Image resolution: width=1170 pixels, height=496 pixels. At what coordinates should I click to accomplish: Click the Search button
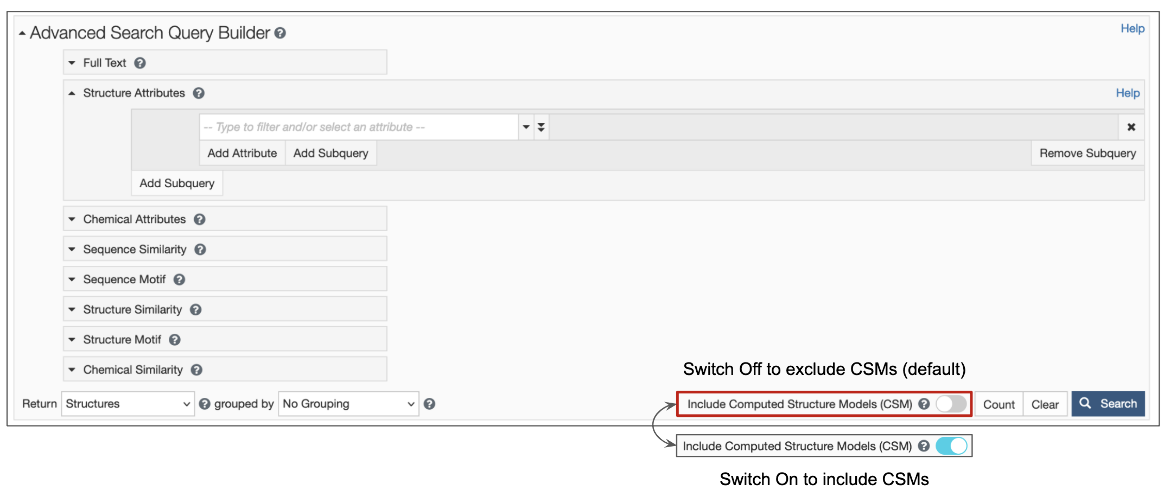point(1108,404)
